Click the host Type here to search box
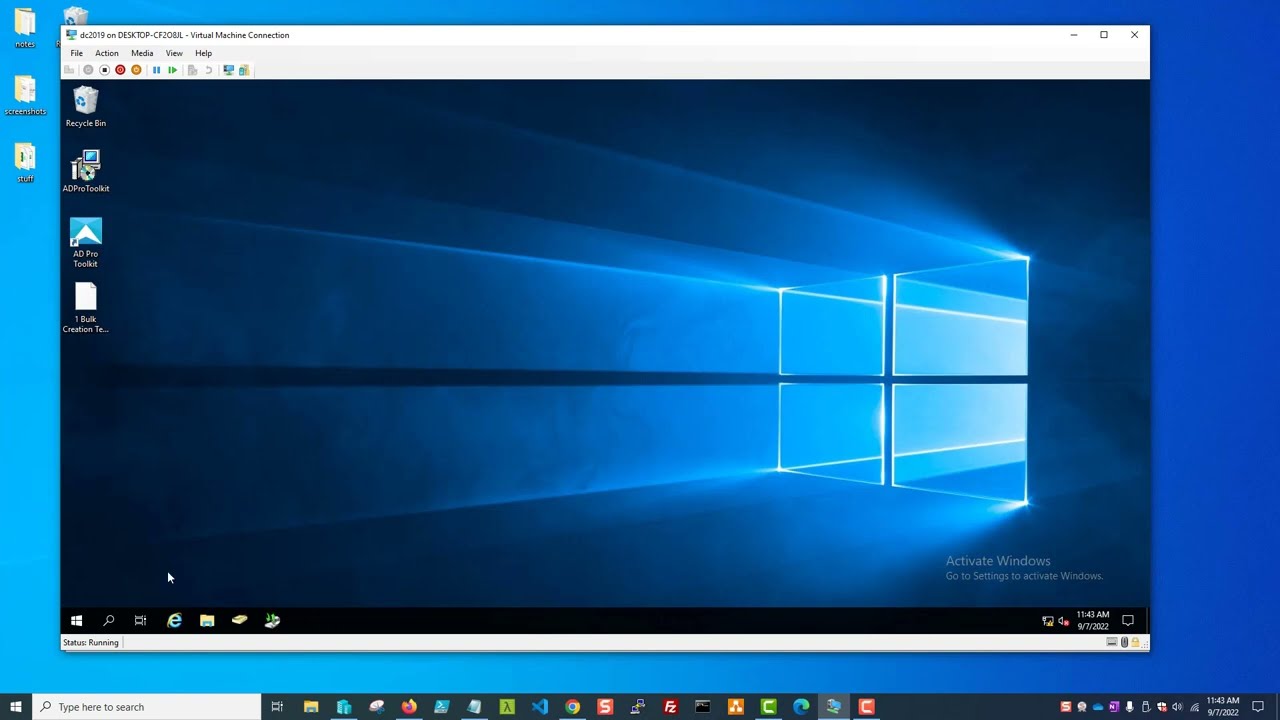This screenshot has height=720, width=1280. point(147,707)
